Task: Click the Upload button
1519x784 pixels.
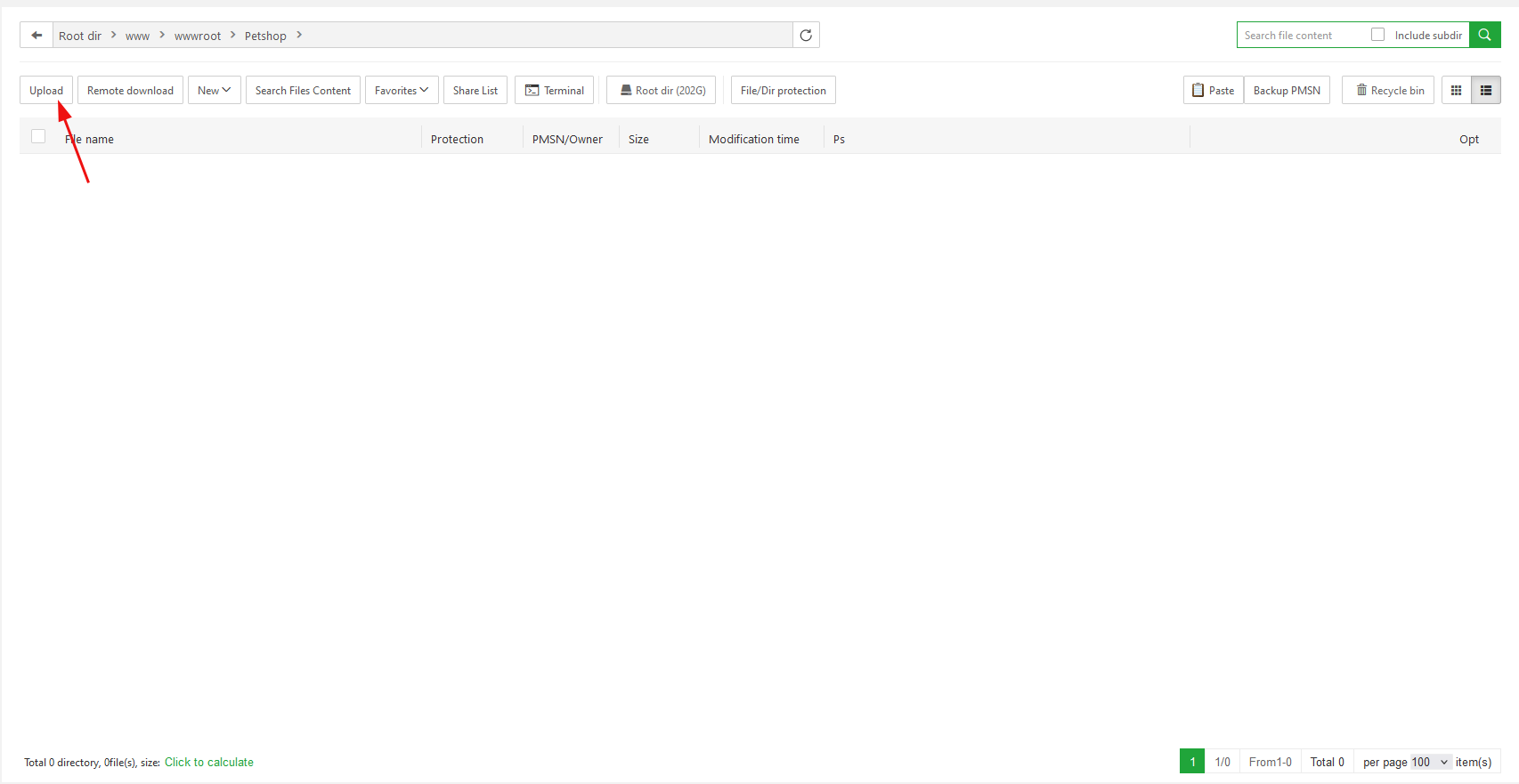Action: 46,91
